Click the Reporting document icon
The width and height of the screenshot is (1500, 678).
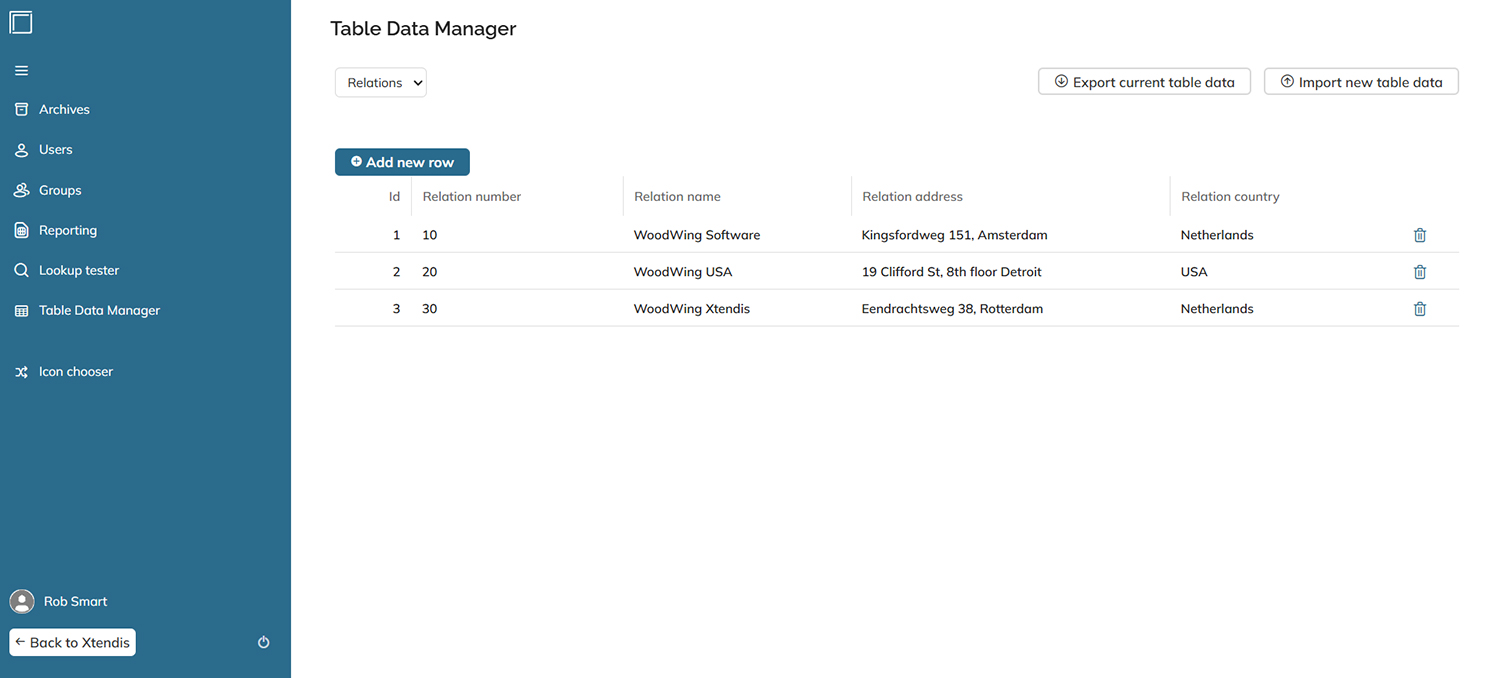click(21, 230)
